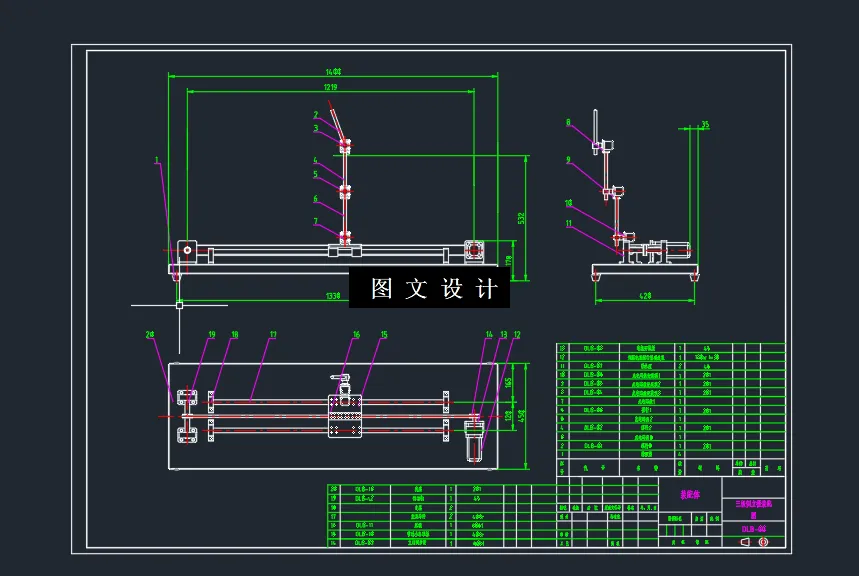
Task: Select the magenta 装配体 title block text
Action: click(x=690, y=495)
